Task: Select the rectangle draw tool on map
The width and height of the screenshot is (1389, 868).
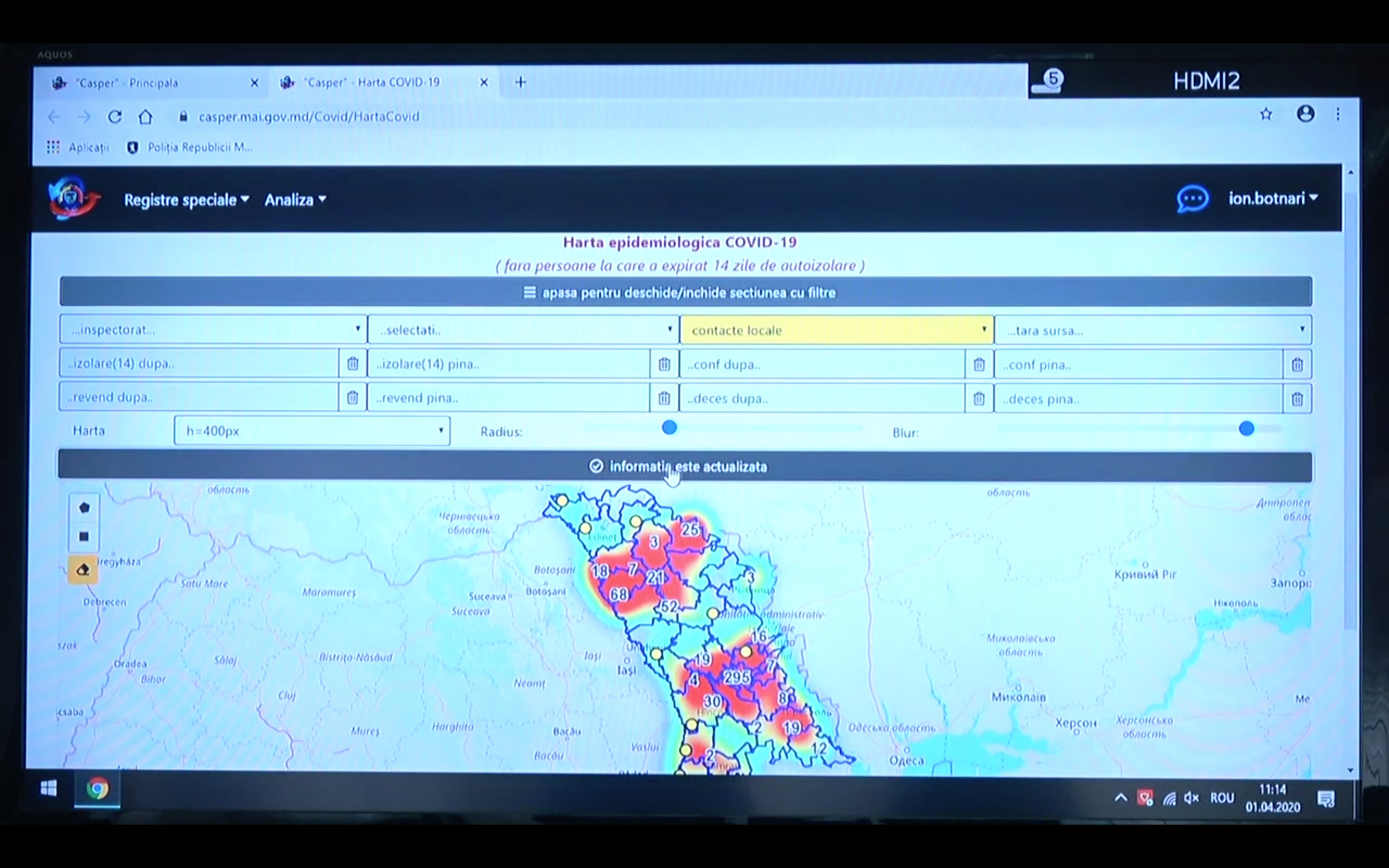Action: (84, 537)
